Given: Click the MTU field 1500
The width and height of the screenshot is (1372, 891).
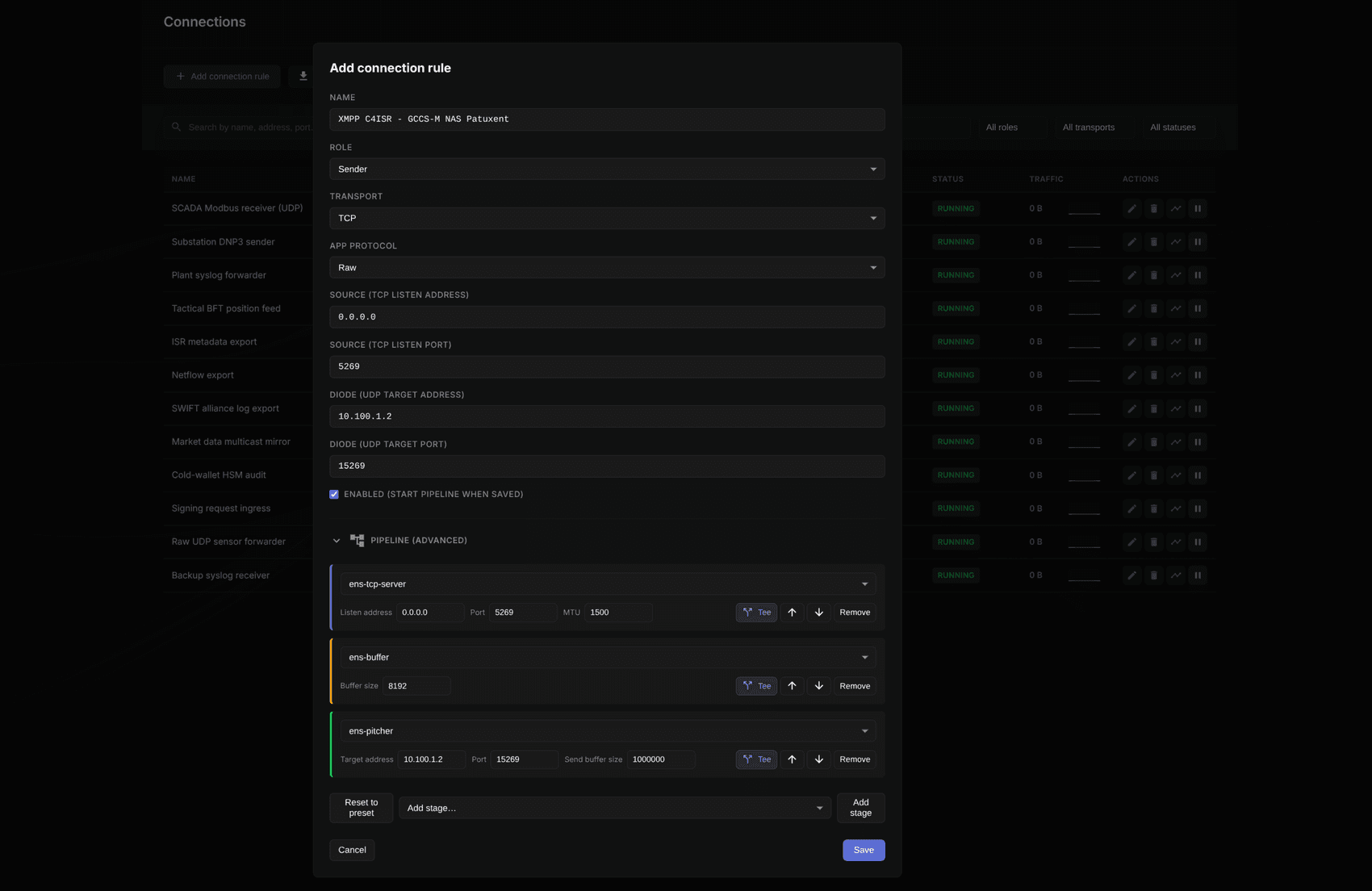Looking at the screenshot, I should 618,613.
